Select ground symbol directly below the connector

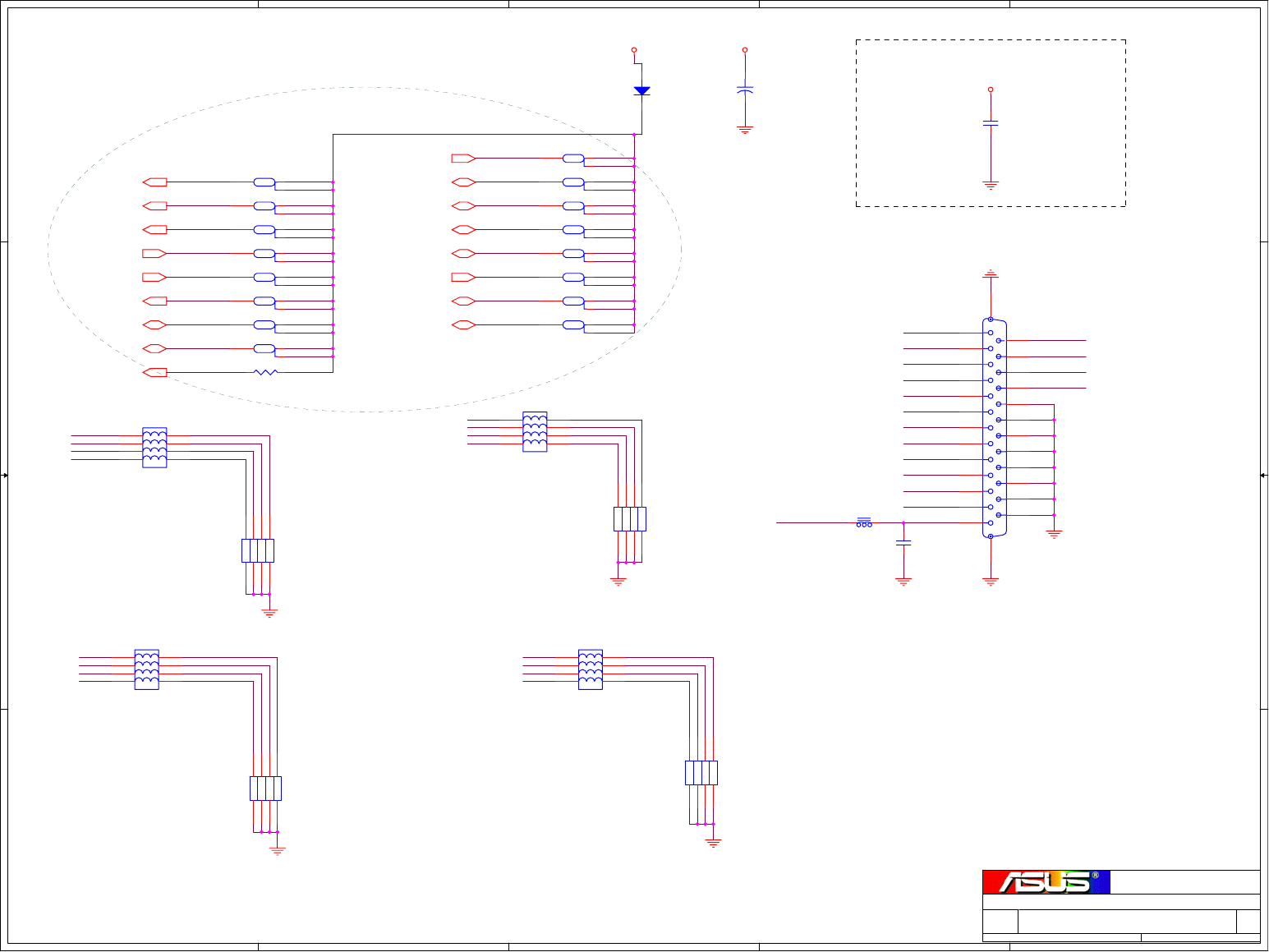[x=991, y=582]
